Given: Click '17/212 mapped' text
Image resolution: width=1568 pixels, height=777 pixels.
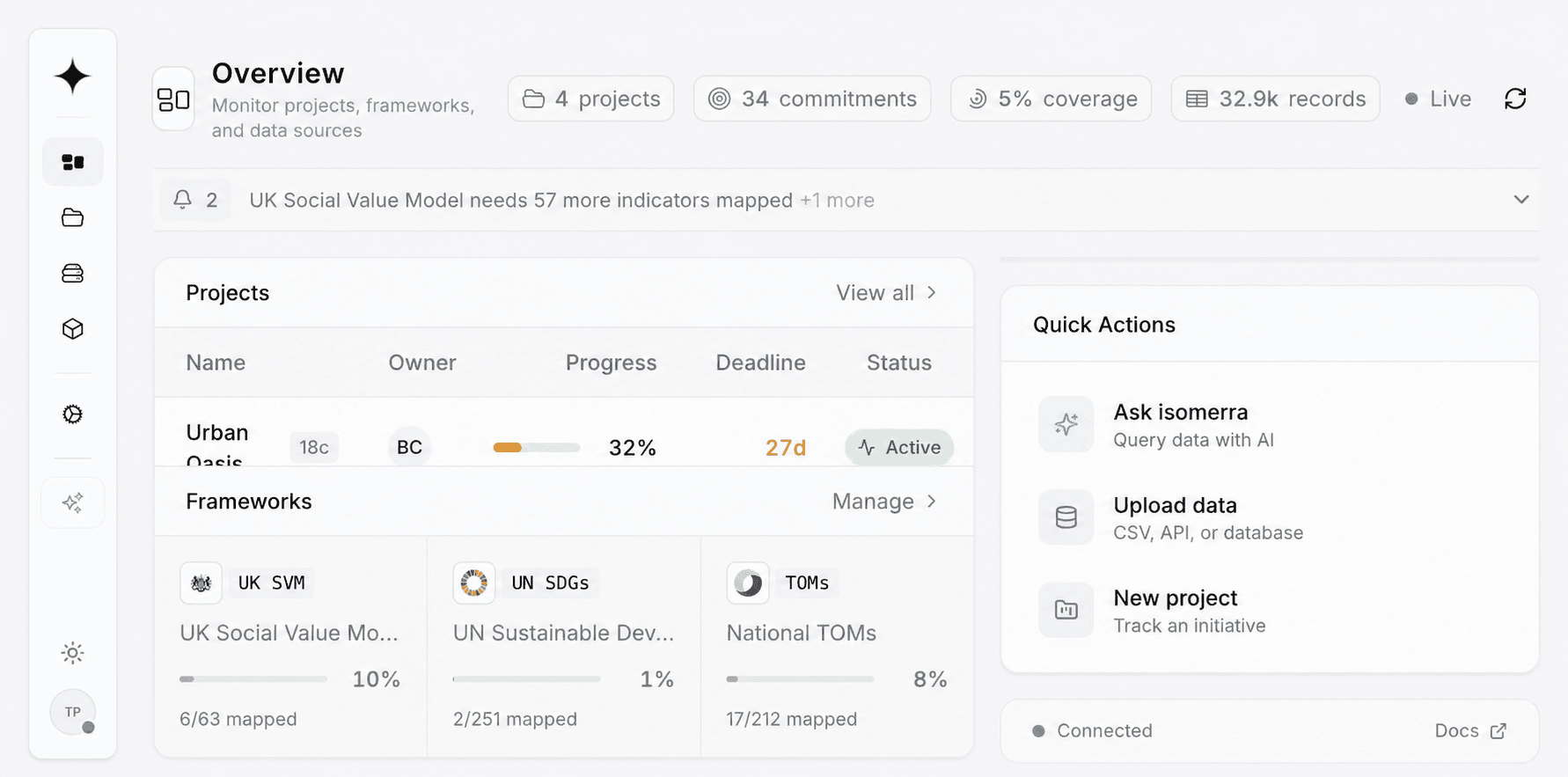Looking at the screenshot, I should click(791, 719).
